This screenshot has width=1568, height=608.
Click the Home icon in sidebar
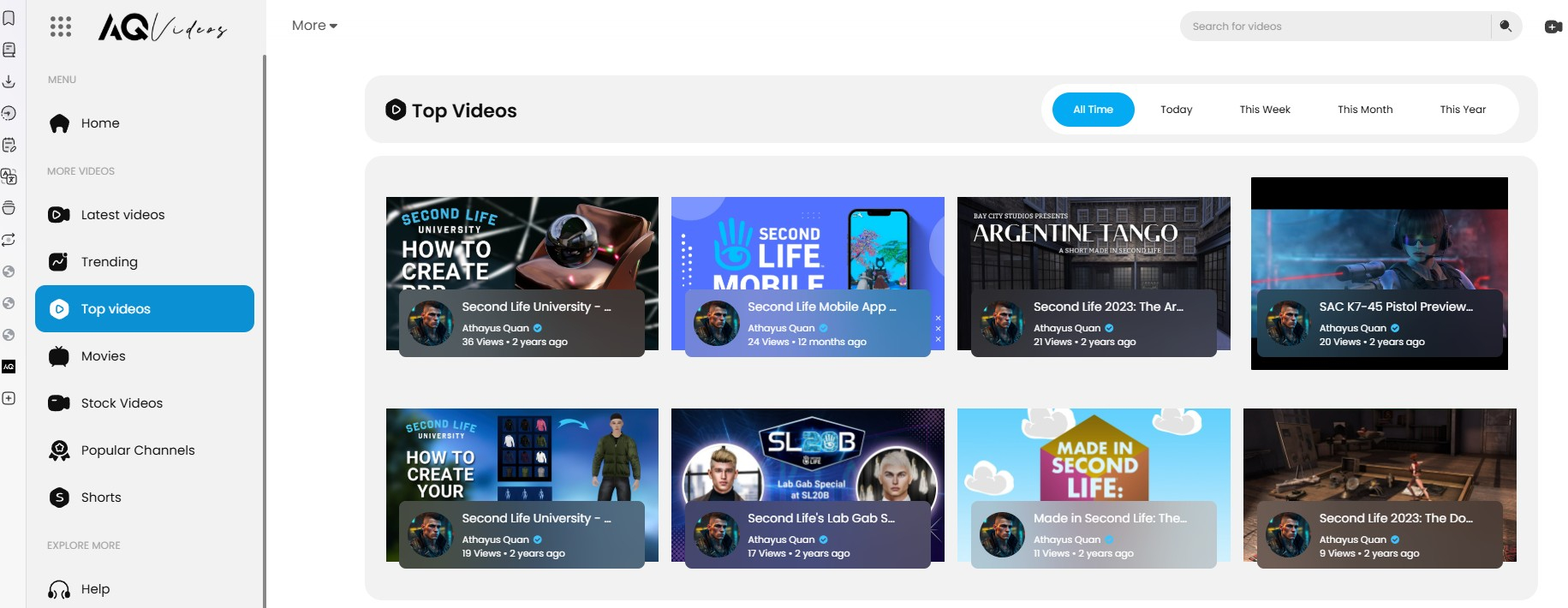(59, 123)
